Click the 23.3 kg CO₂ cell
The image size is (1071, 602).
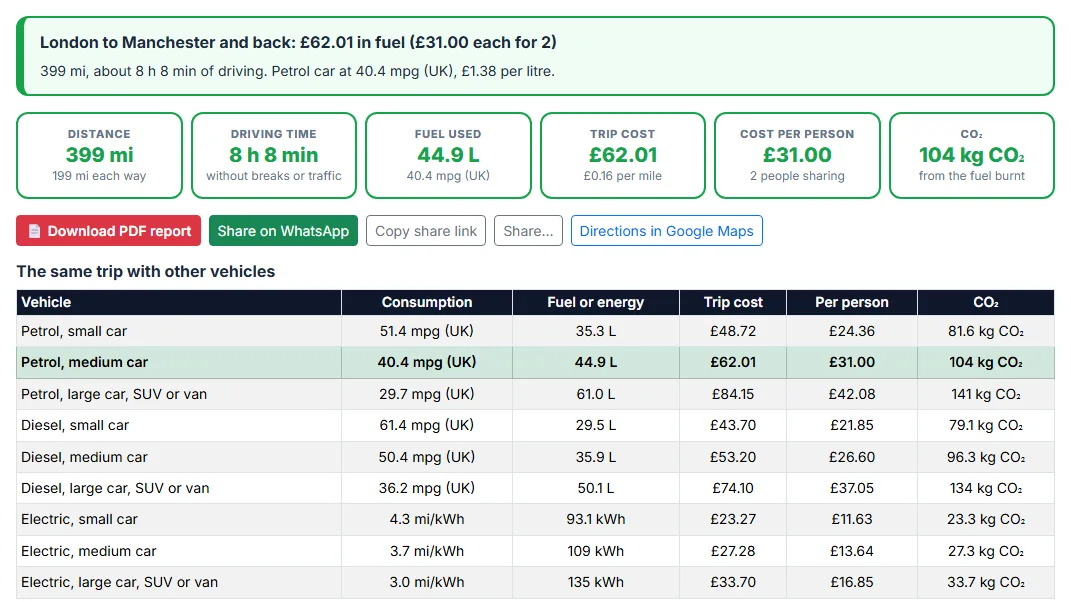pyautogui.click(x=986, y=520)
